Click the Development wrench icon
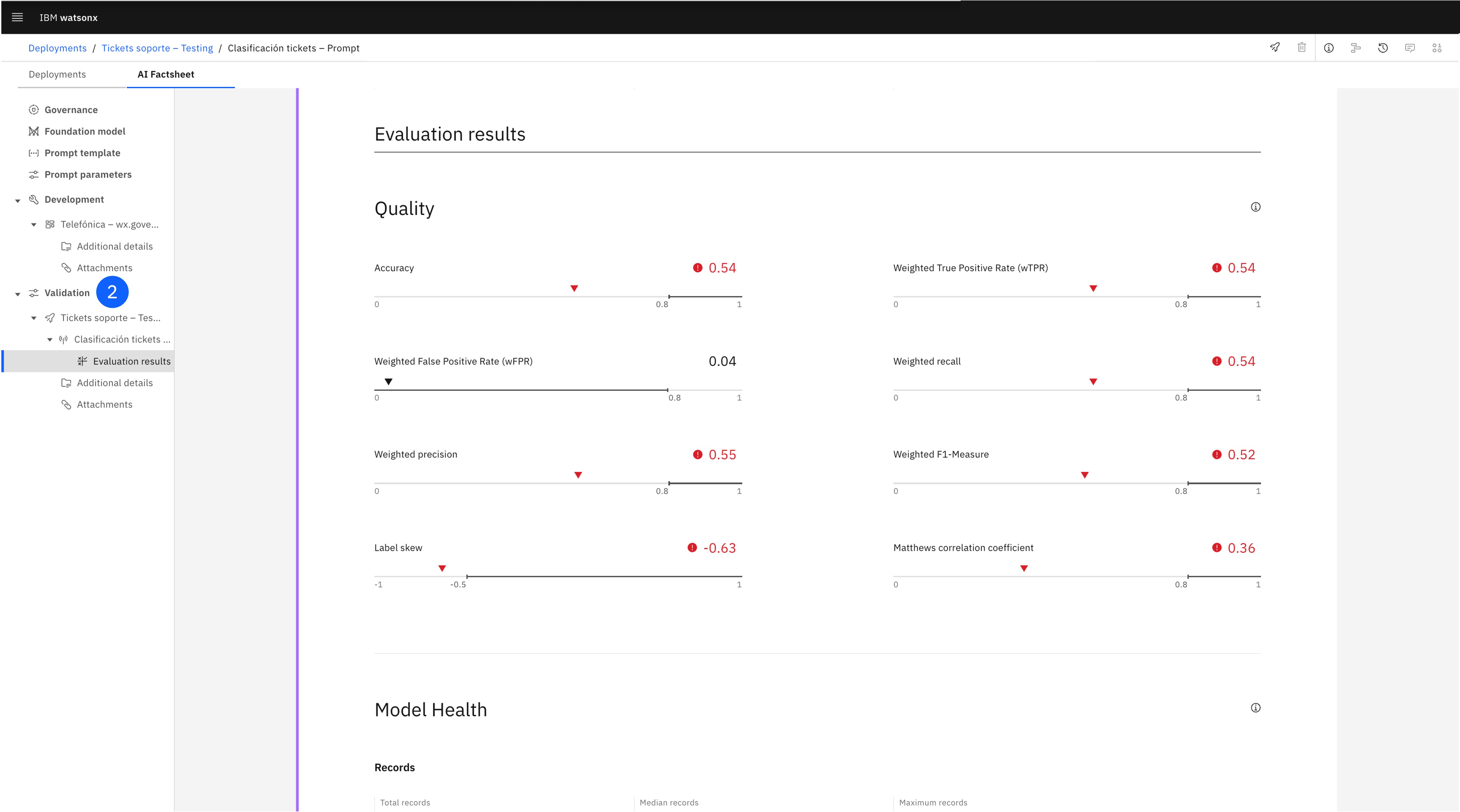 (x=34, y=199)
